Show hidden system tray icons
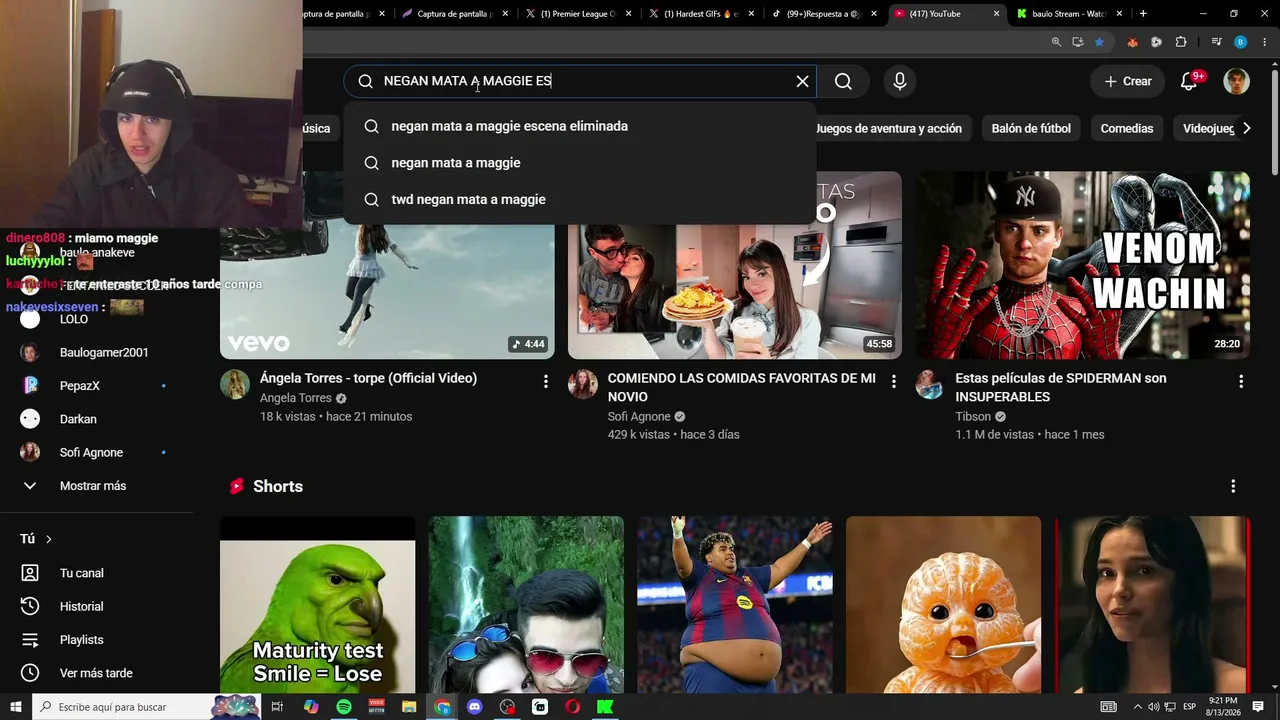 coord(1138,707)
